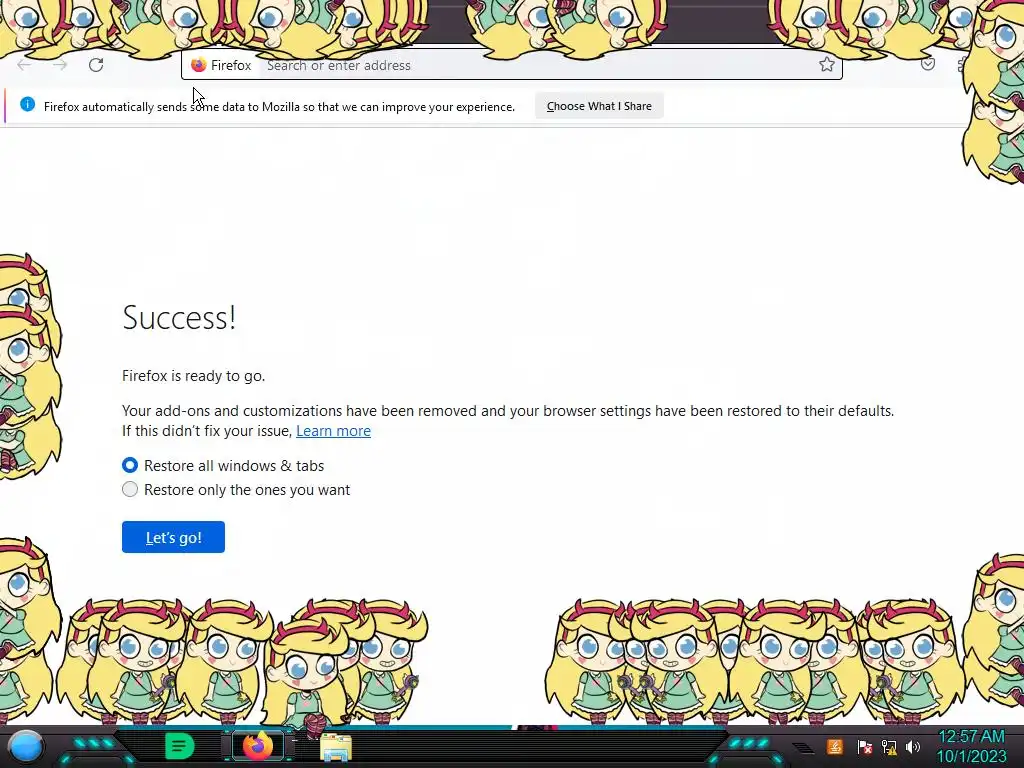Open the clock showing 12:57 AM
Image resolution: width=1024 pixels, height=768 pixels.
tap(971, 746)
